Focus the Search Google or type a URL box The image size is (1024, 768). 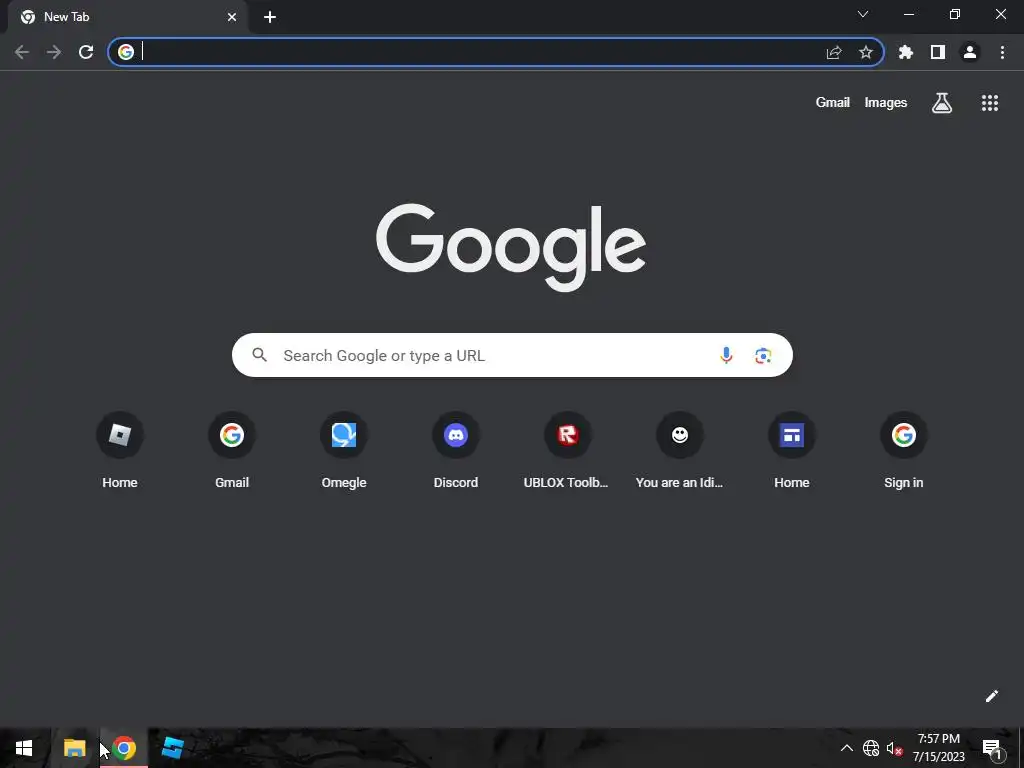coord(512,355)
